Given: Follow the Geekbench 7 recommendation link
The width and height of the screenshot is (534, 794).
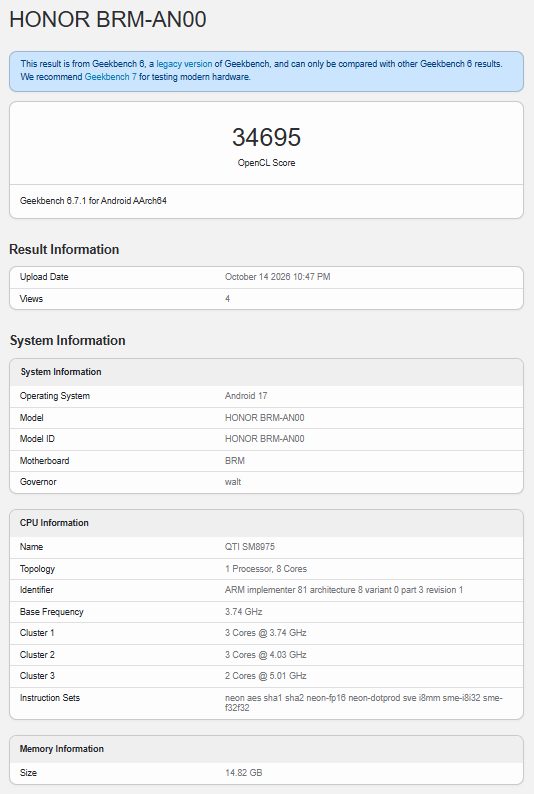Looking at the screenshot, I should pos(110,77).
